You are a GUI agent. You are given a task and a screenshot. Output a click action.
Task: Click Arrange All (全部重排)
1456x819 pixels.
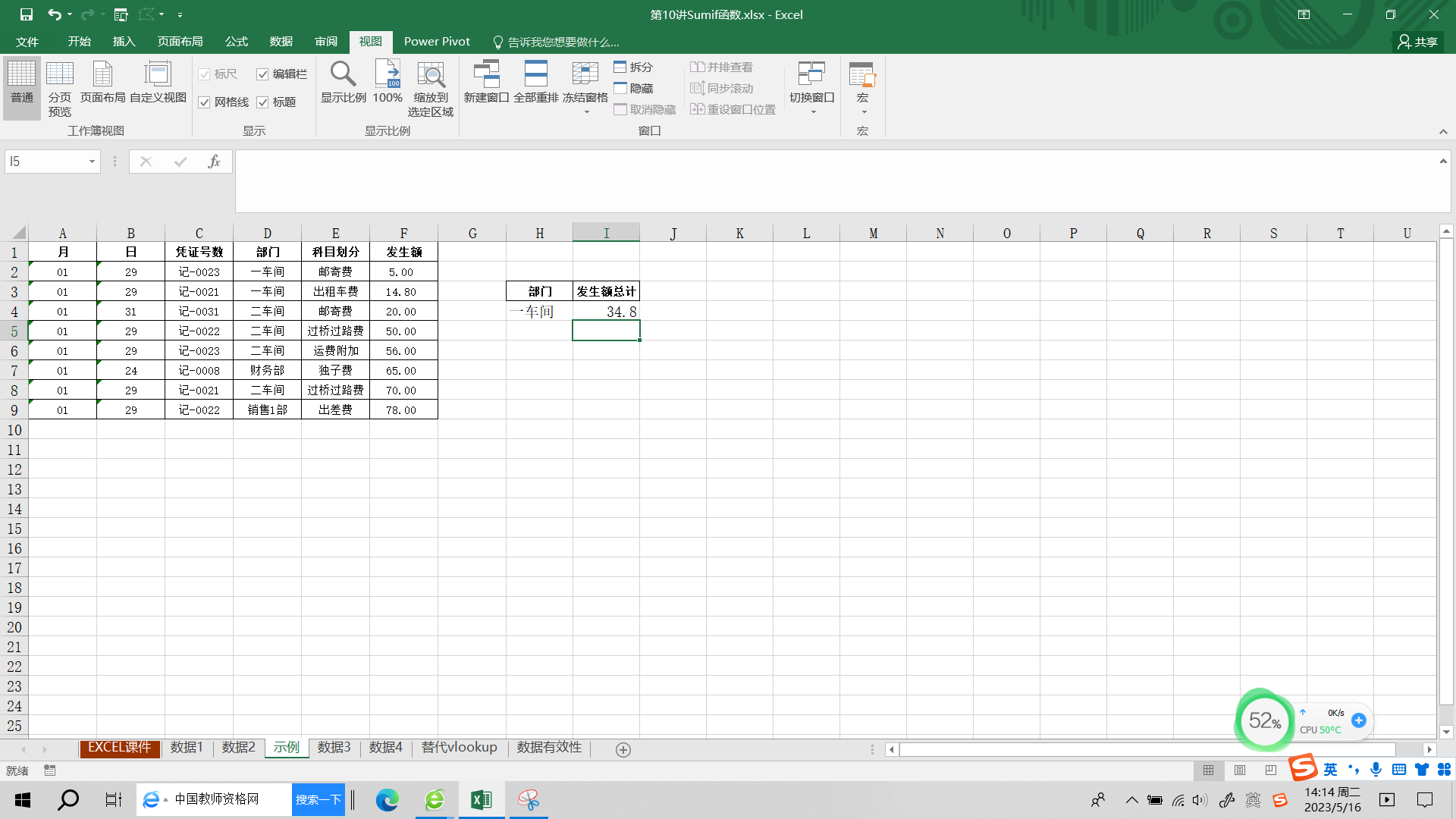(x=536, y=82)
